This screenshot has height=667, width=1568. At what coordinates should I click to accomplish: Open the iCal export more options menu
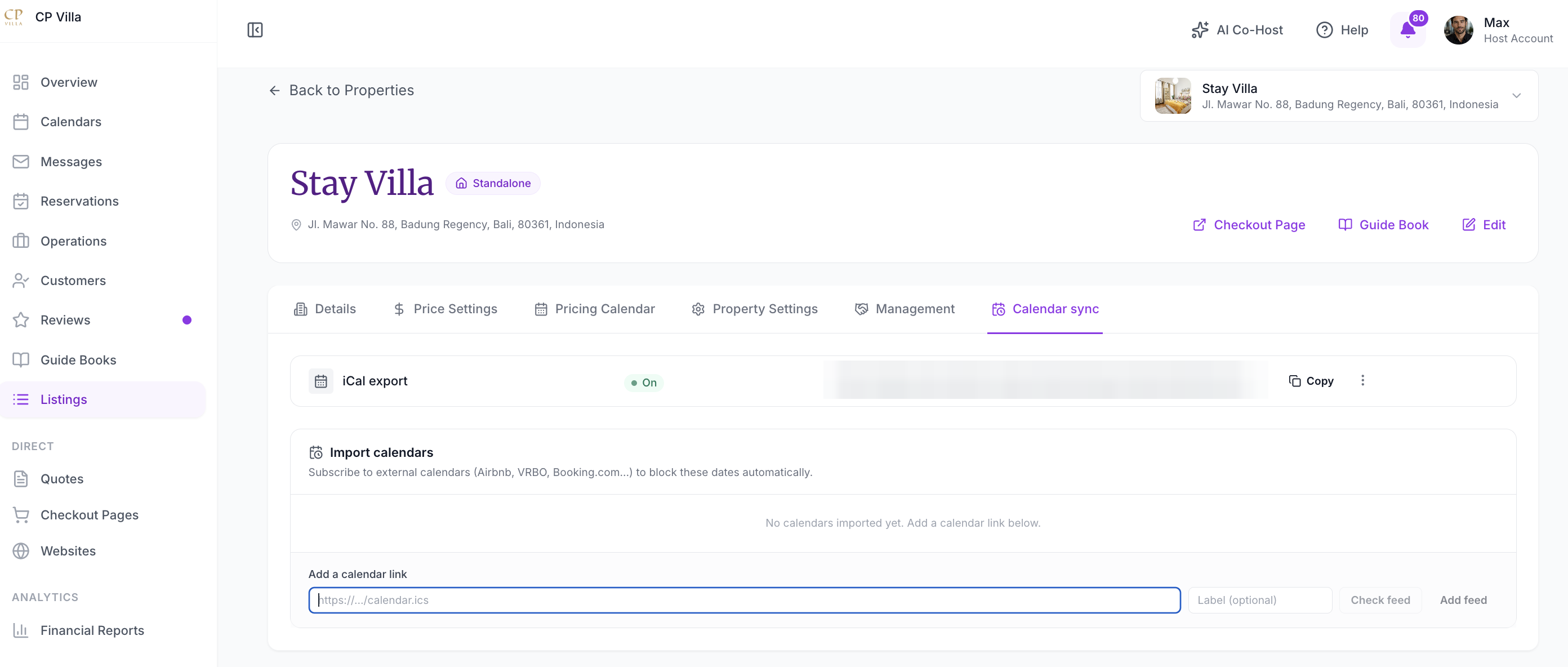(1362, 380)
